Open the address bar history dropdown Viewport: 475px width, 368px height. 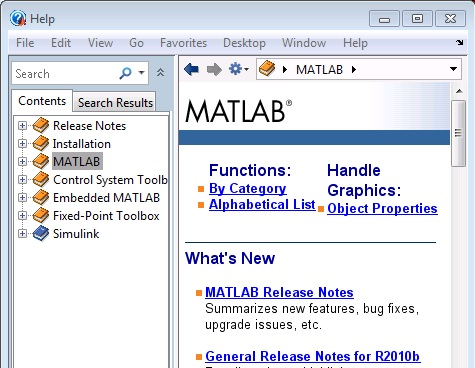[453, 69]
